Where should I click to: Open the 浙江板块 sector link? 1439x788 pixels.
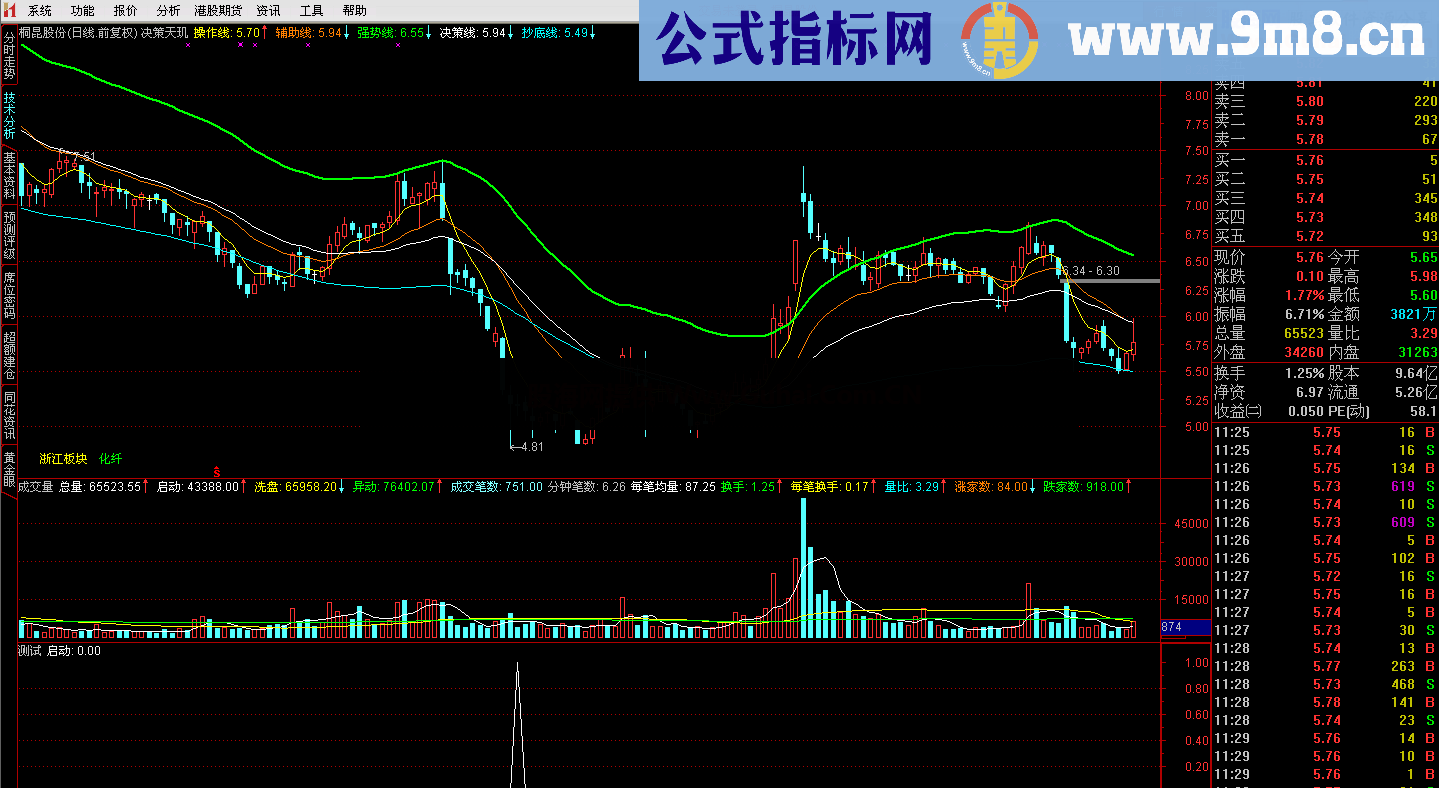[x=62, y=458]
